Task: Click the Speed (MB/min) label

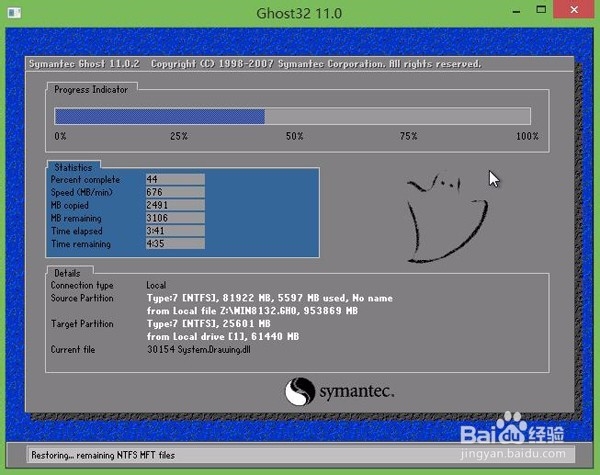Action: point(82,192)
